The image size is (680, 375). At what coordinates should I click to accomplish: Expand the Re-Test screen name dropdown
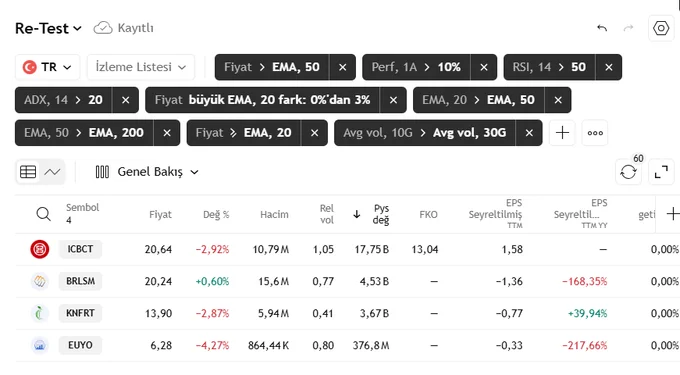pyautogui.click(x=48, y=28)
